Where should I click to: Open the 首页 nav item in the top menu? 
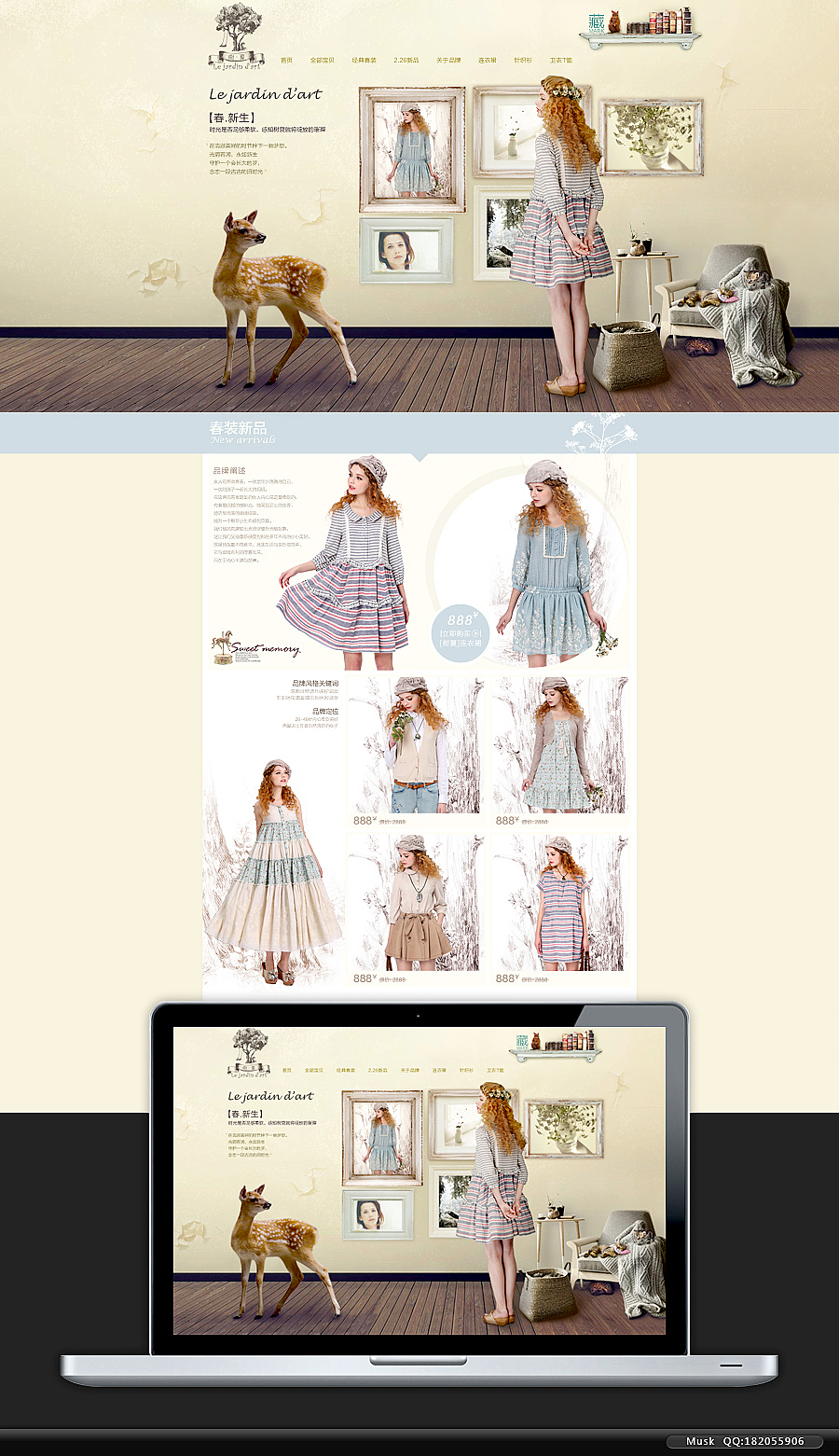click(286, 60)
